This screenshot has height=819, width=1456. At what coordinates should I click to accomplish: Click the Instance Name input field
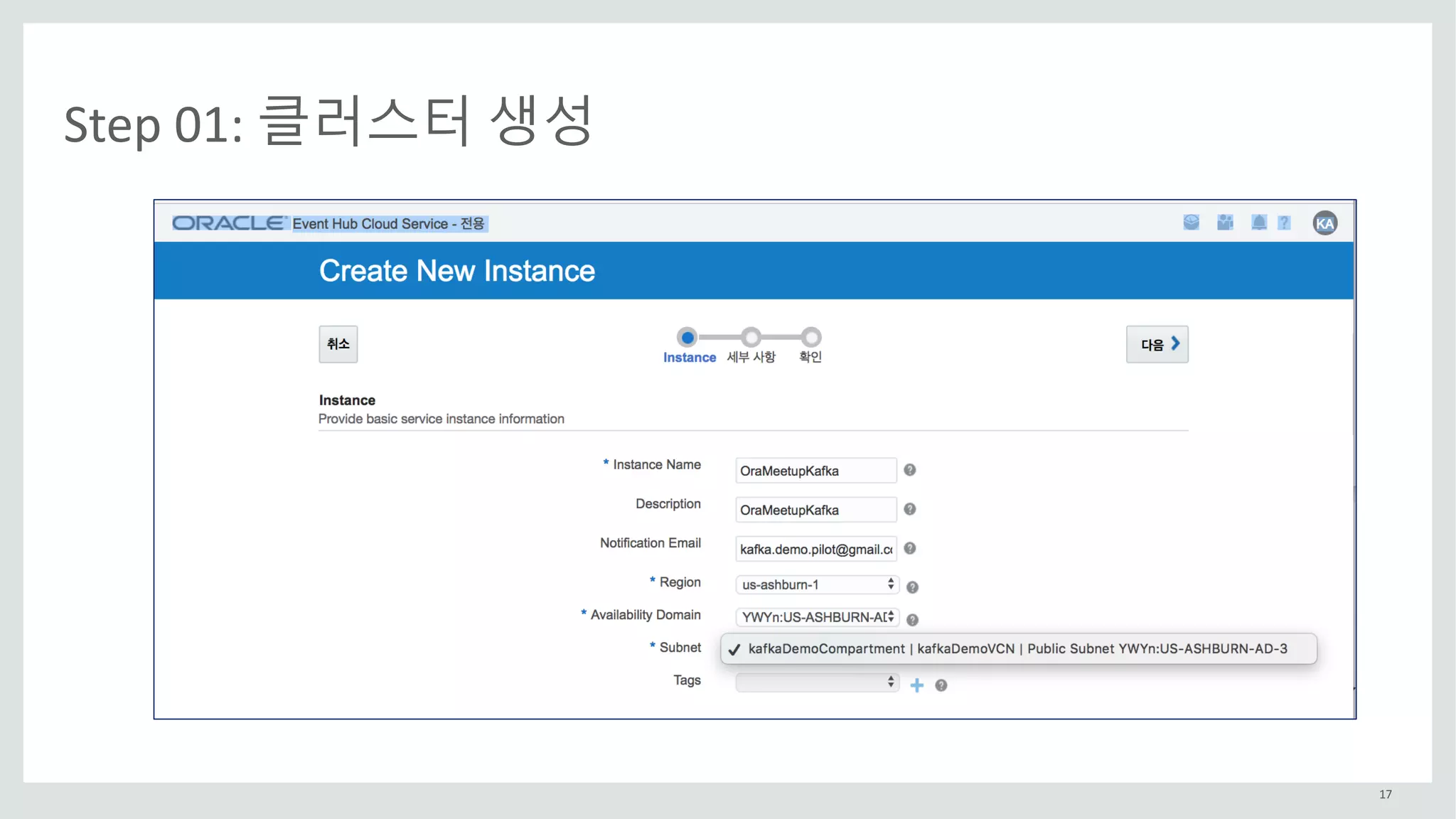(x=815, y=471)
